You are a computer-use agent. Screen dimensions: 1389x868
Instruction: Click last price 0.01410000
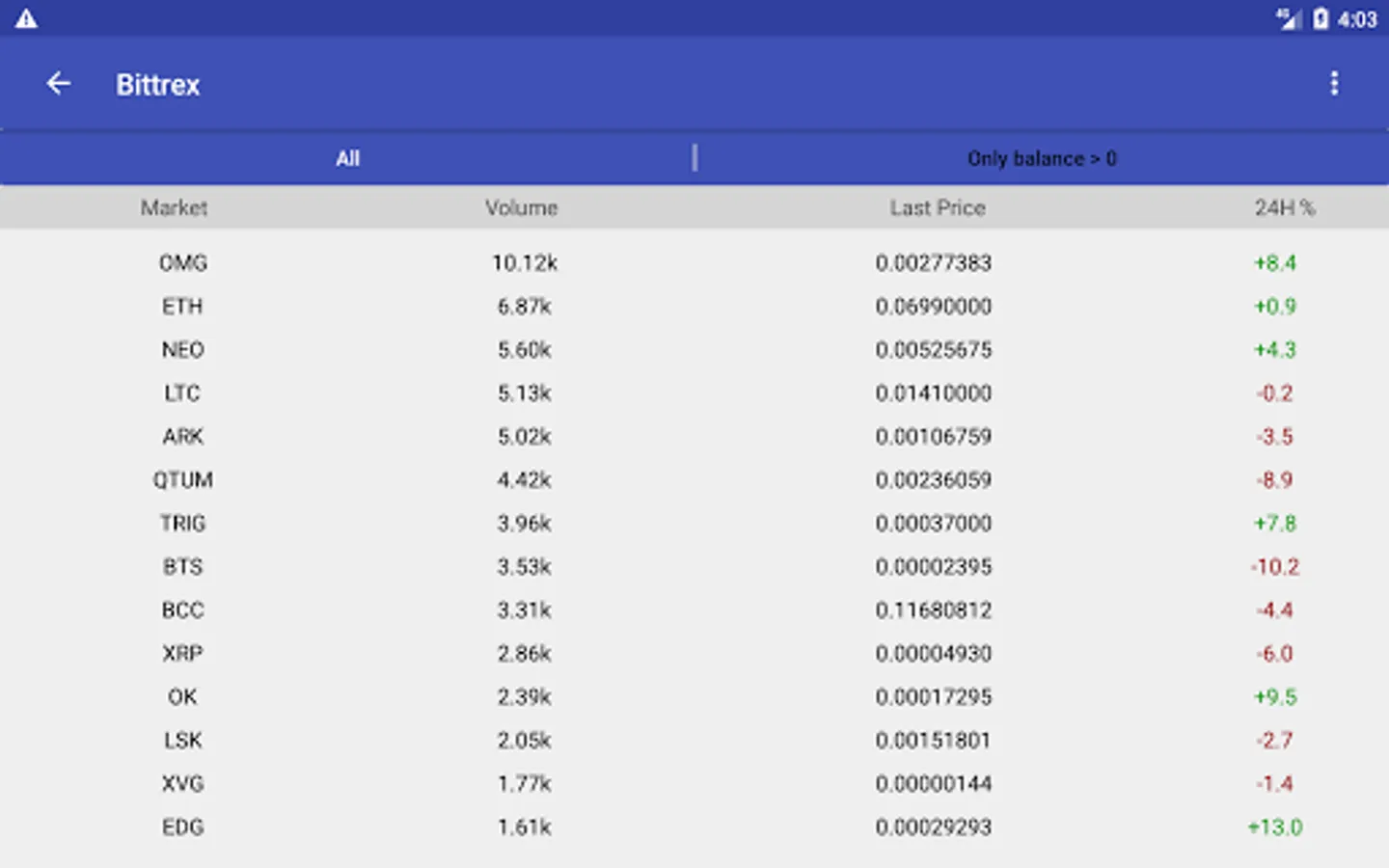pyautogui.click(x=934, y=393)
